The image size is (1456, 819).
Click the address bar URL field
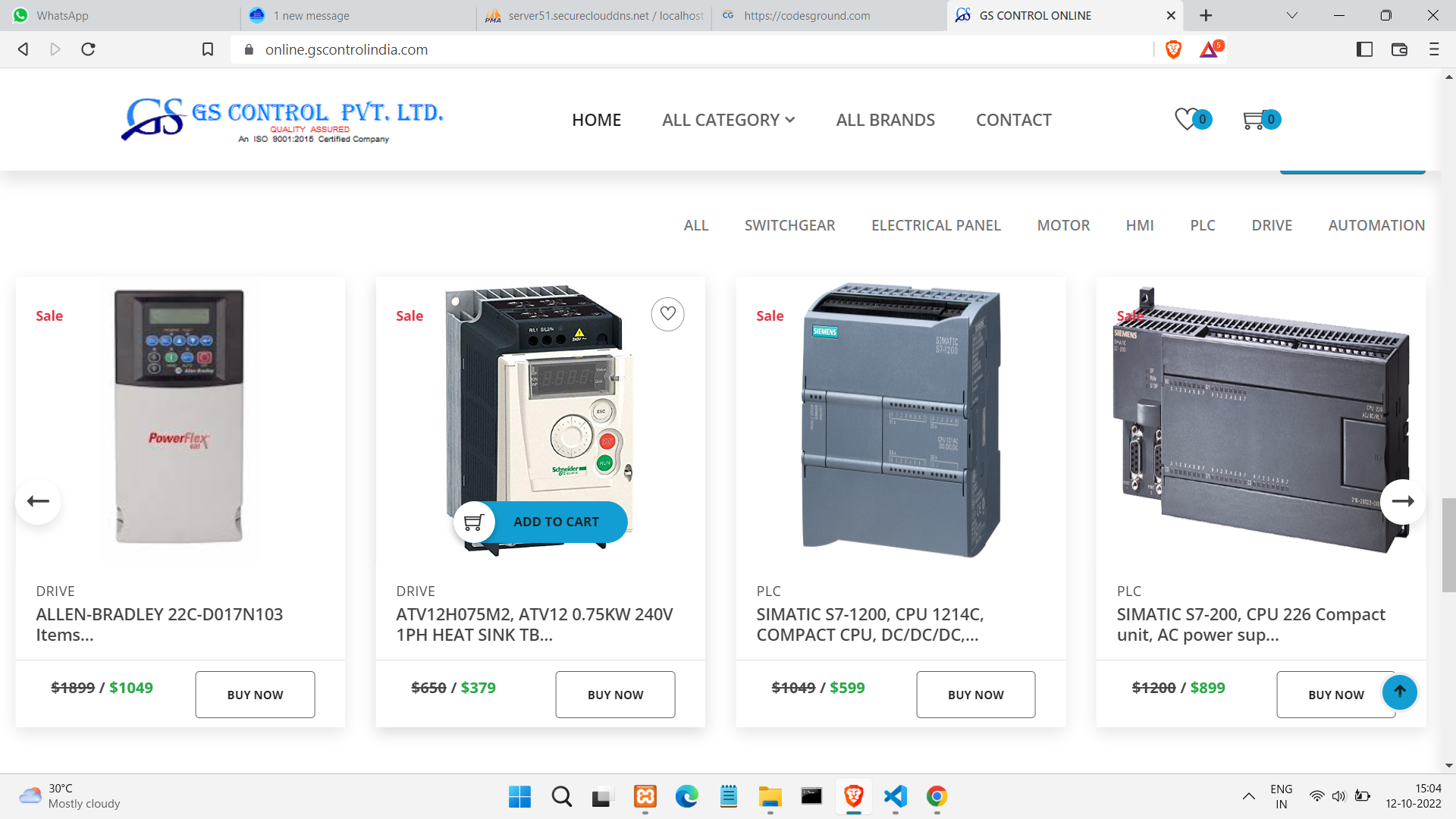pos(690,49)
